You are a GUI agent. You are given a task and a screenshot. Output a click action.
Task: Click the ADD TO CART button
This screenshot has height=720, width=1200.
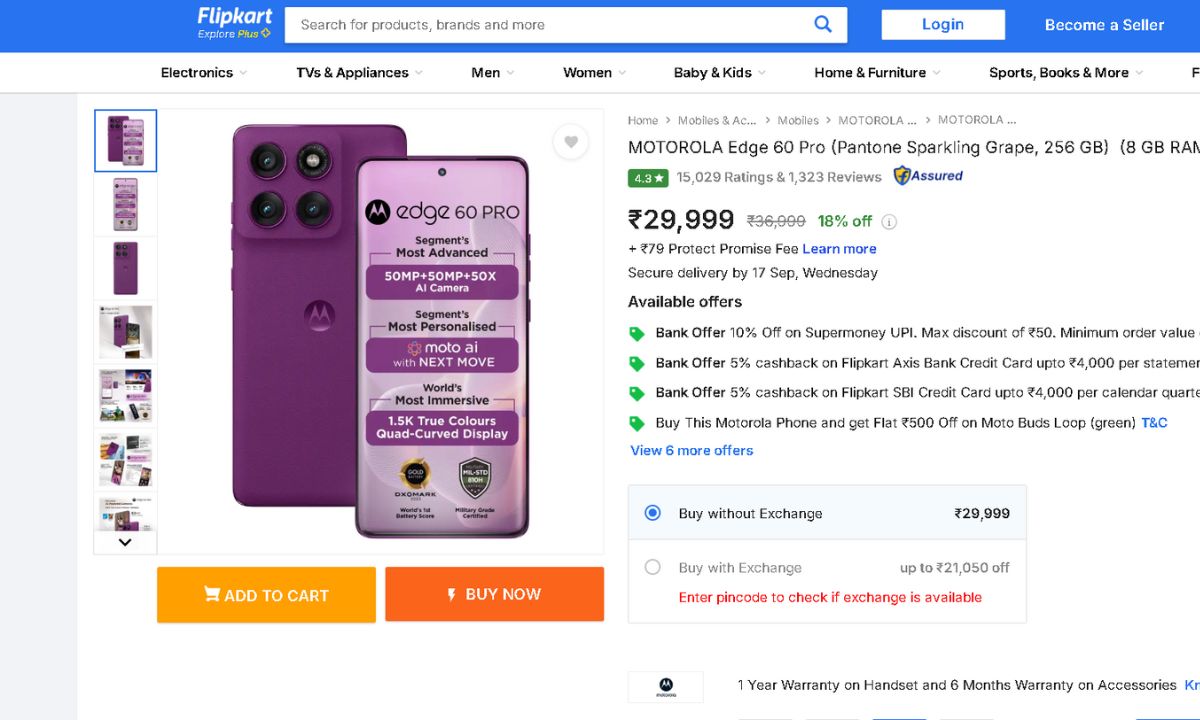click(x=266, y=595)
